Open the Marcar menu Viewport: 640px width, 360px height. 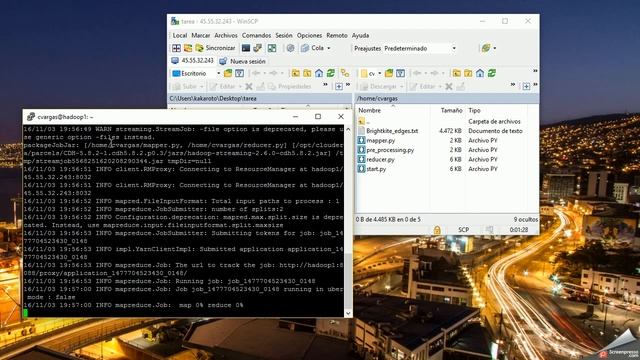[x=200, y=36]
